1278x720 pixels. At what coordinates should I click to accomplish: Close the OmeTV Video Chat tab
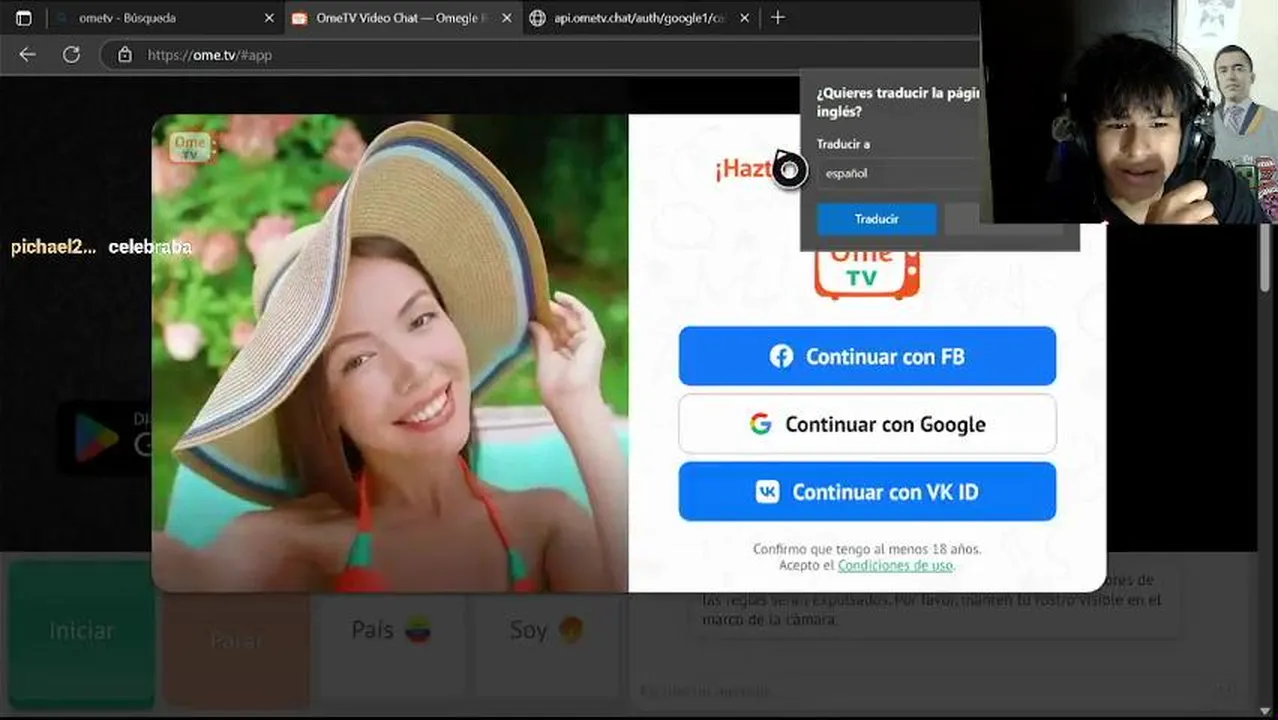(x=507, y=18)
